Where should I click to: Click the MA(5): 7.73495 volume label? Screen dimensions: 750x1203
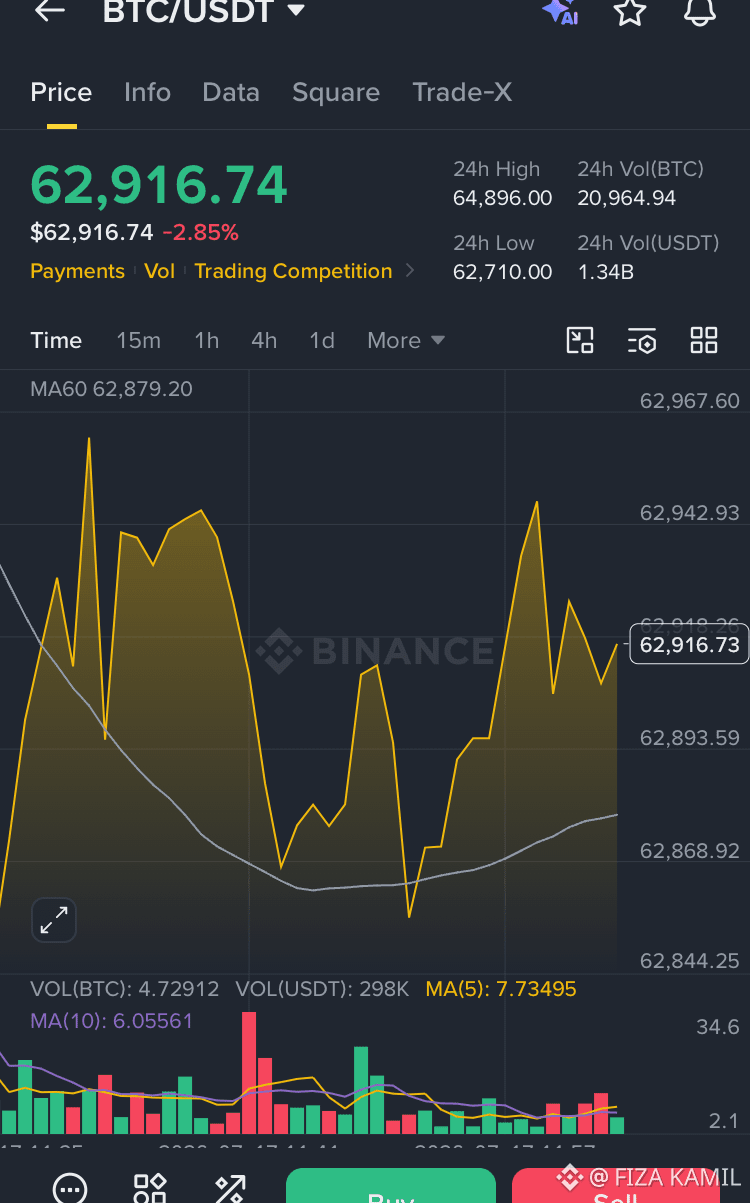[x=501, y=989]
